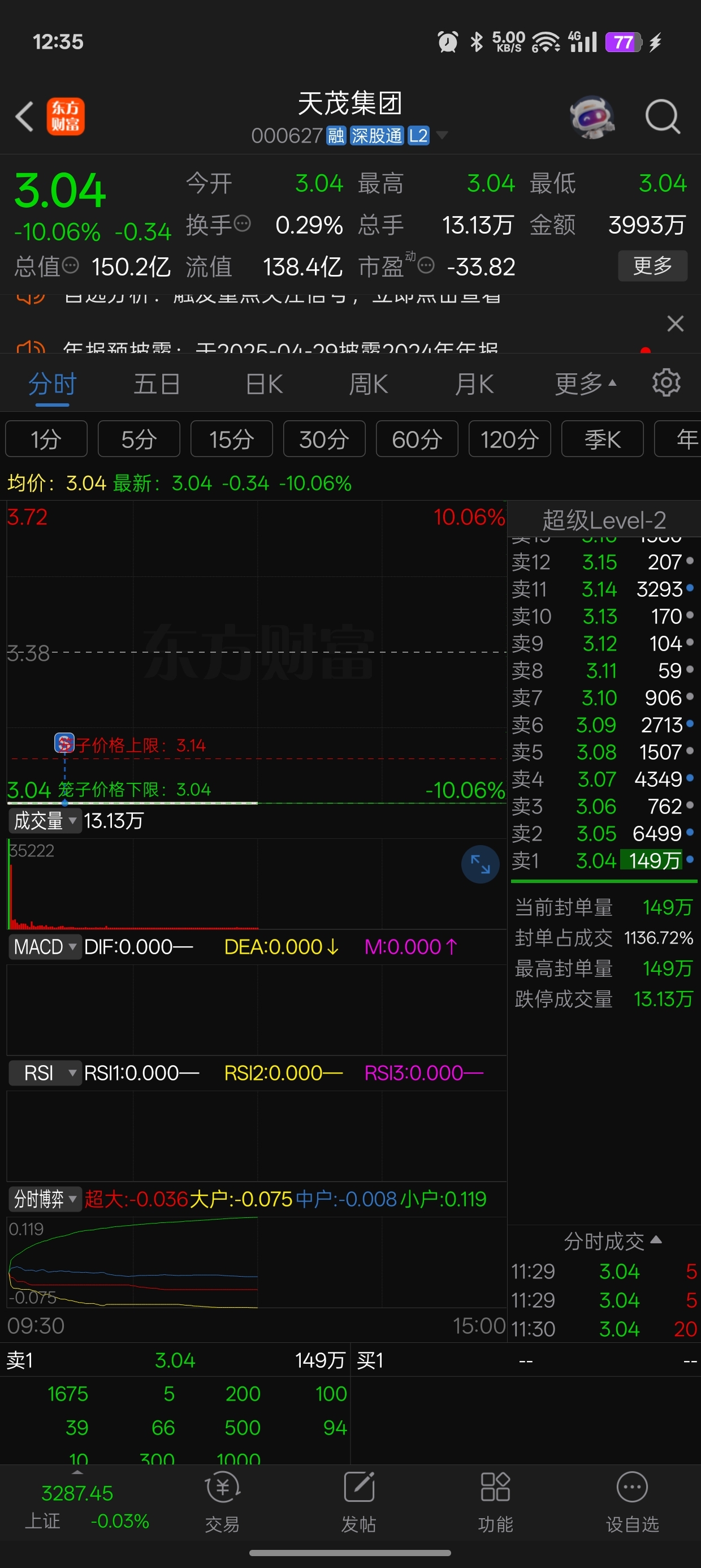Tap the S marker on price chart

[64, 743]
